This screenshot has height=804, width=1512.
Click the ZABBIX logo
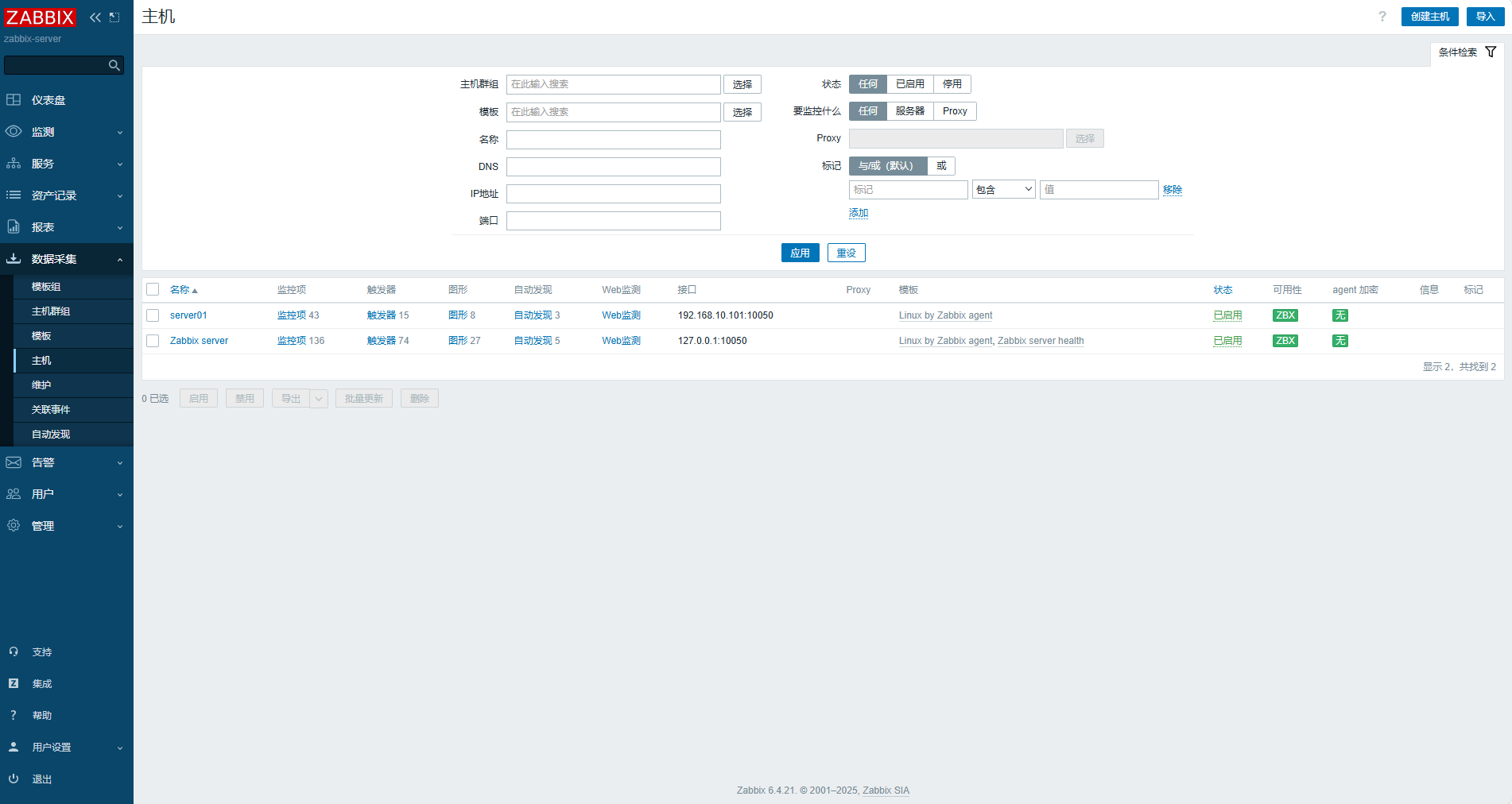40,17
